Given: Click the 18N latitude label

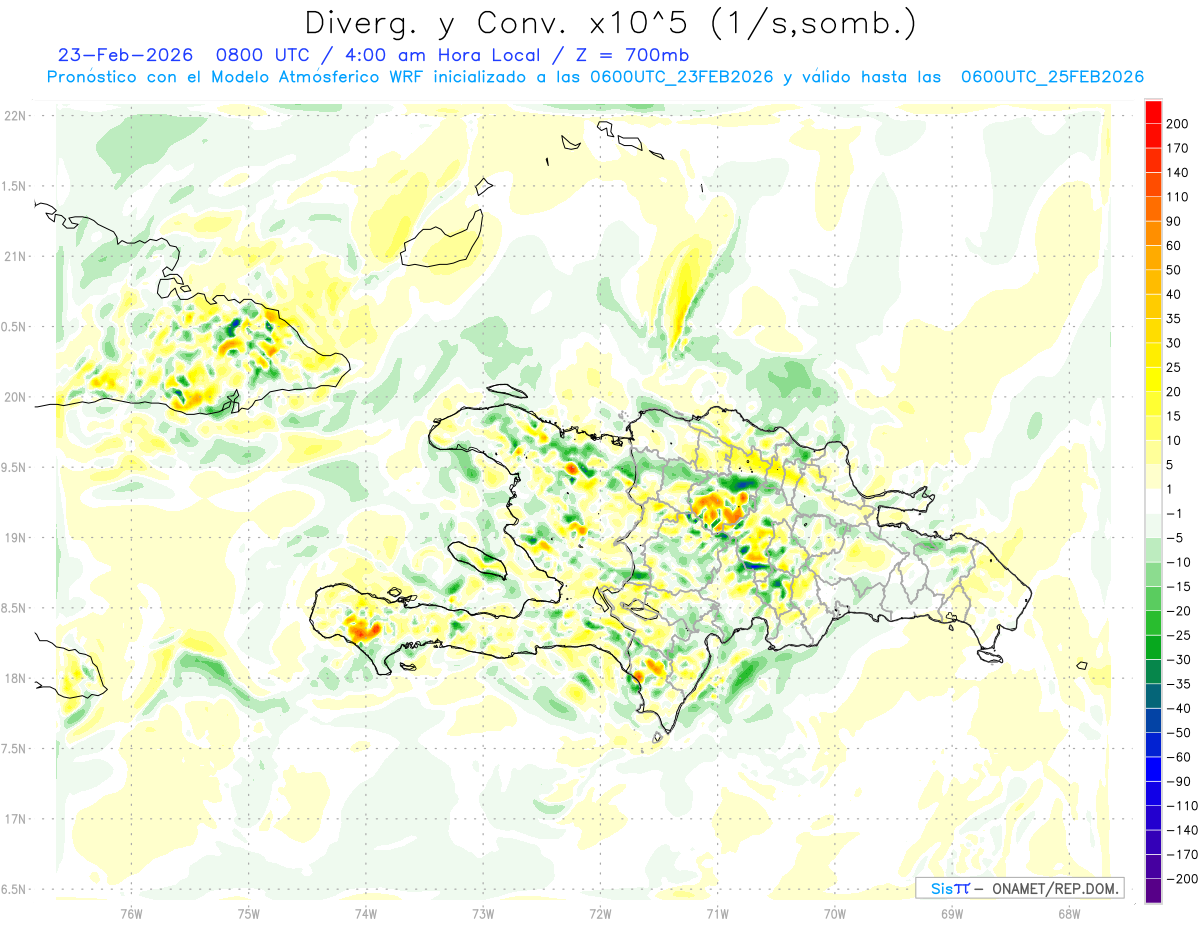Looking at the screenshot, I should tap(14, 678).
